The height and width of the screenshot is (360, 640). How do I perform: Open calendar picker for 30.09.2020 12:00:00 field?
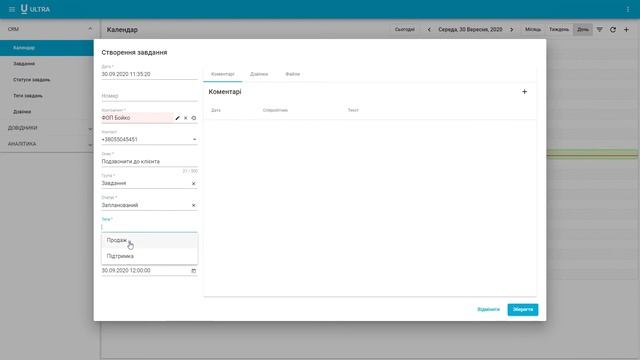[194, 271]
